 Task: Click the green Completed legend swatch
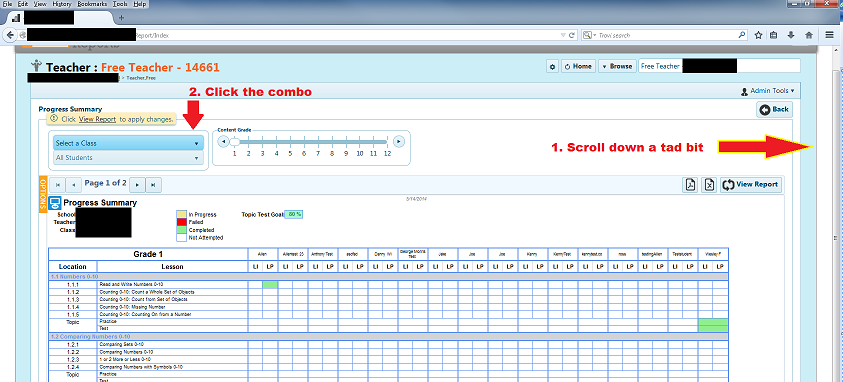[181, 229]
